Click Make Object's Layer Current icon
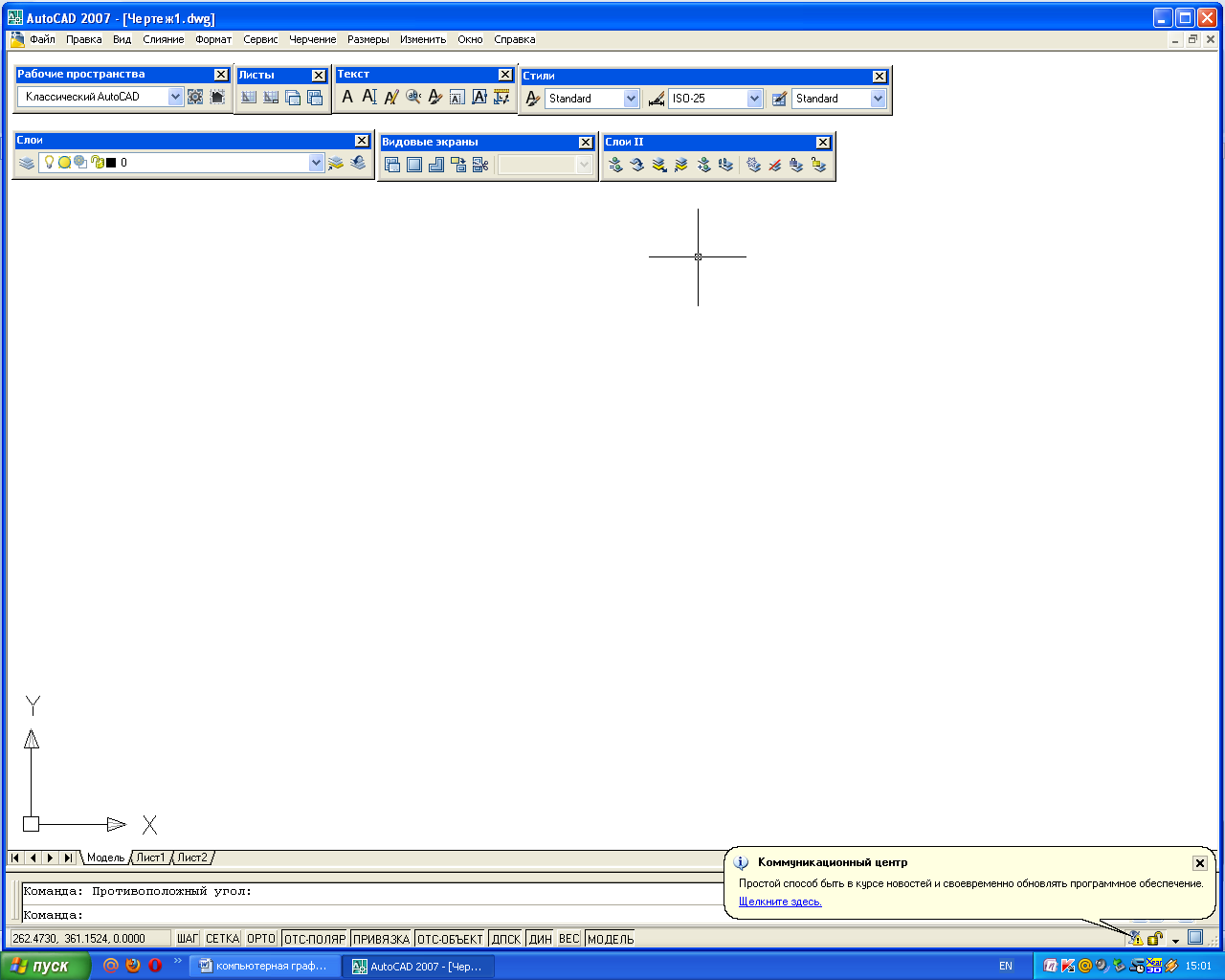This screenshot has width=1225, height=980. click(336, 163)
